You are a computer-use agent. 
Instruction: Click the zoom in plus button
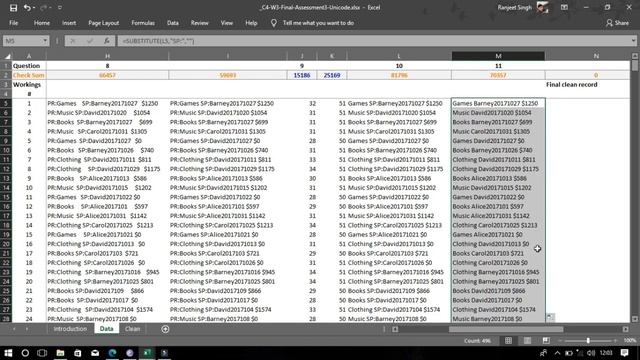click(x=616, y=340)
